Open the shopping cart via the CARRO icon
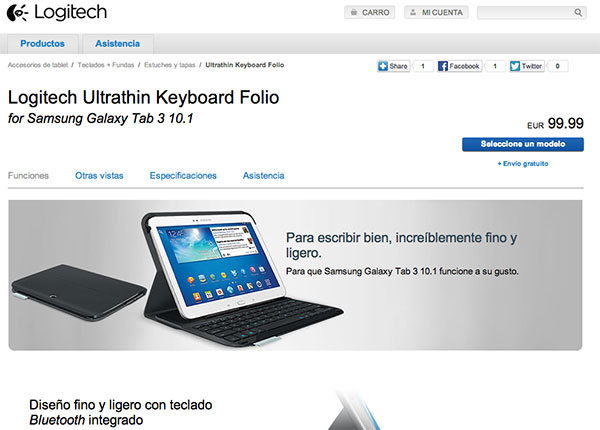 pos(354,13)
